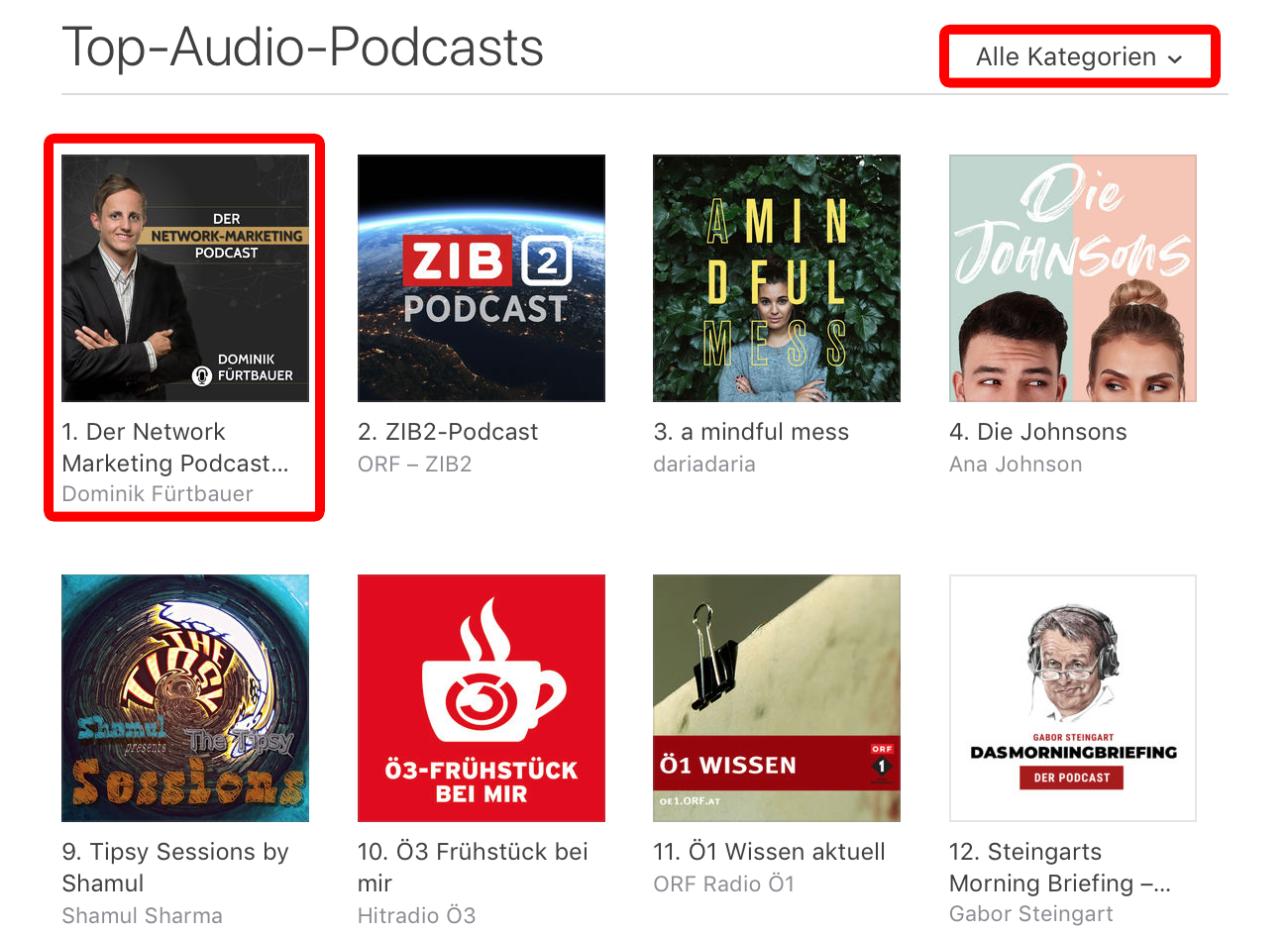Open Das Morning Briefing cover artwork
This screenshot has width=1288, height=935.
(1073, 698)
